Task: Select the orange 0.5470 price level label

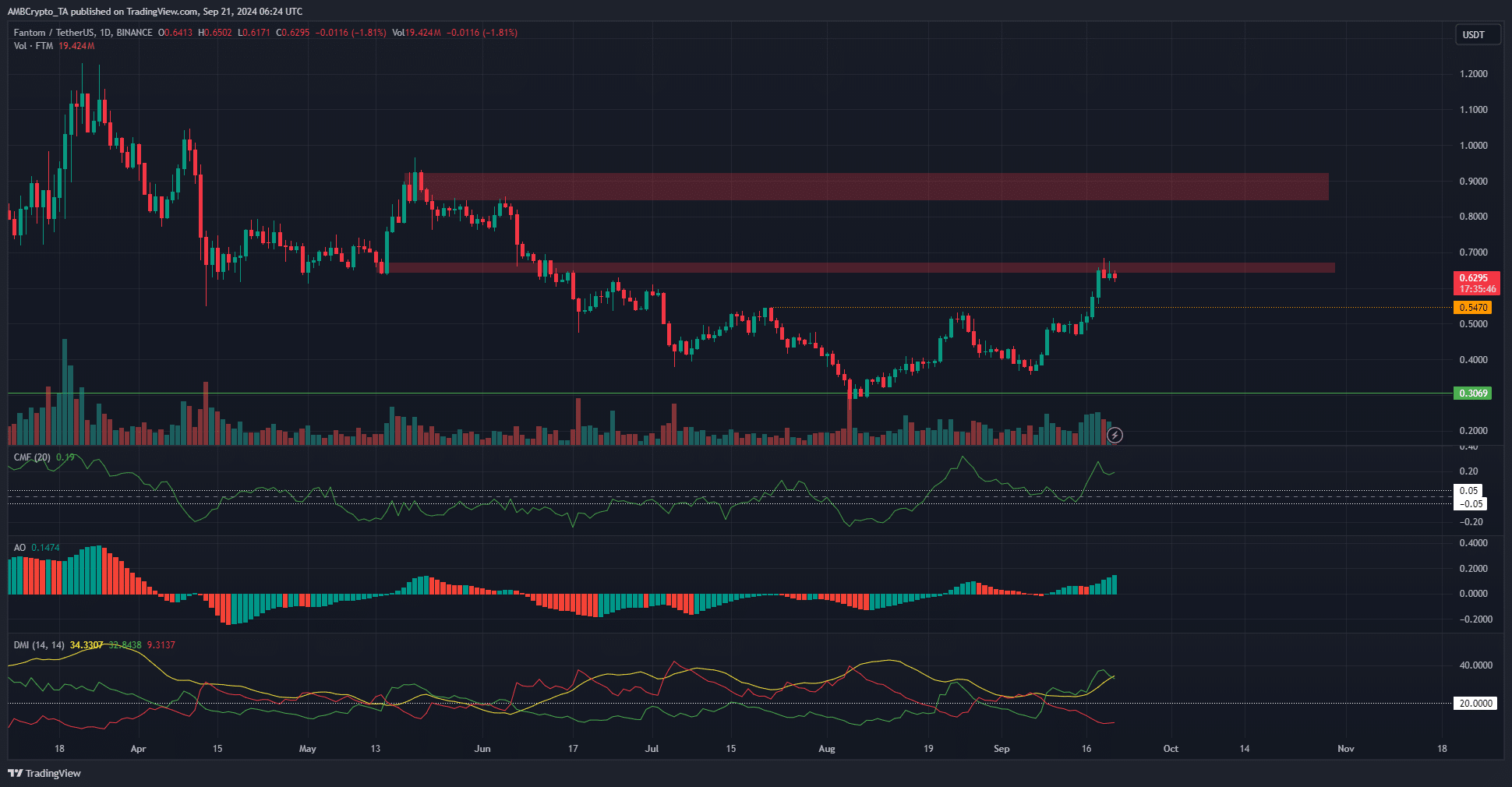Action: [1473, 308]
